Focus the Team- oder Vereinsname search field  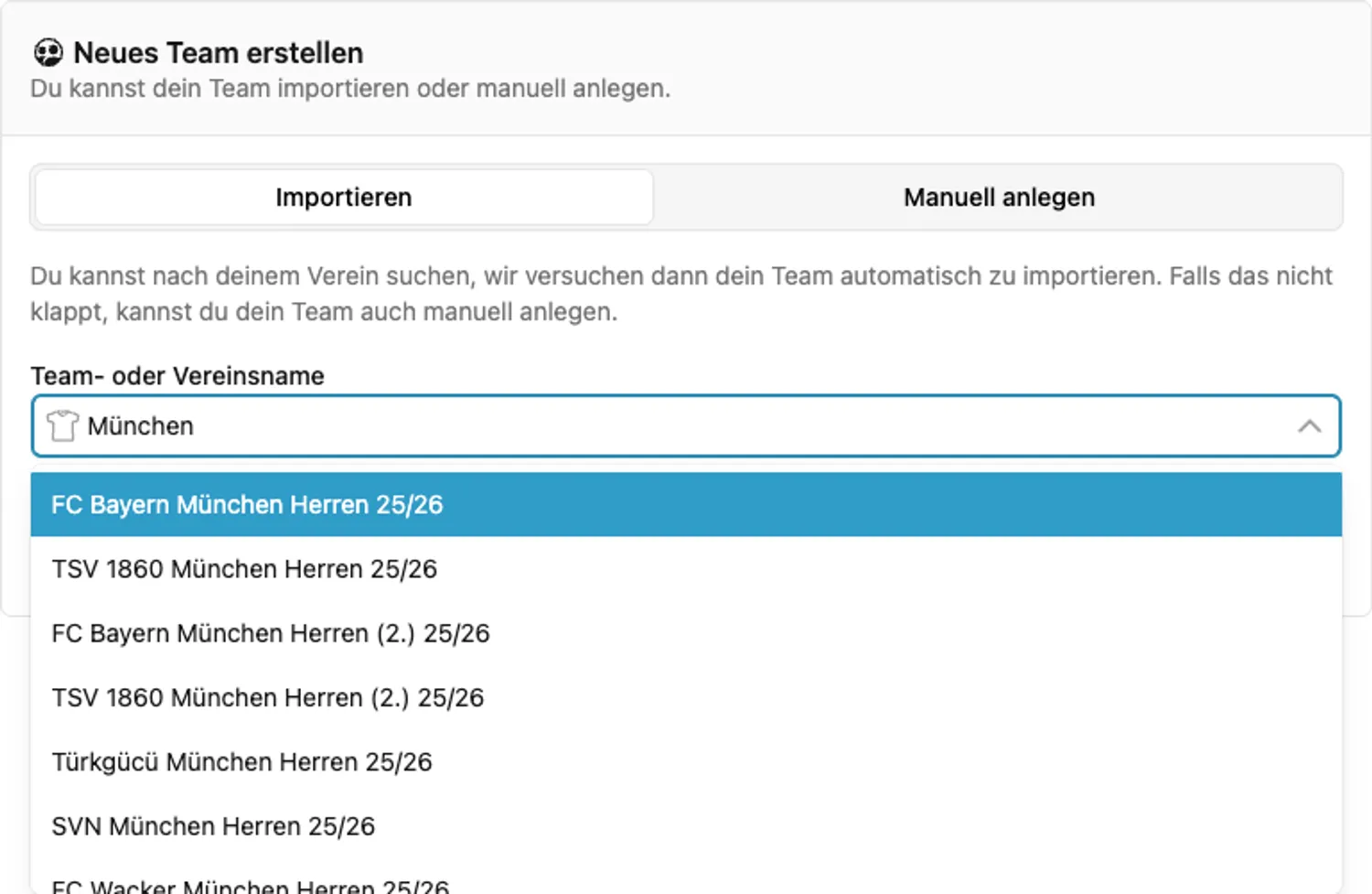point(686,426)
